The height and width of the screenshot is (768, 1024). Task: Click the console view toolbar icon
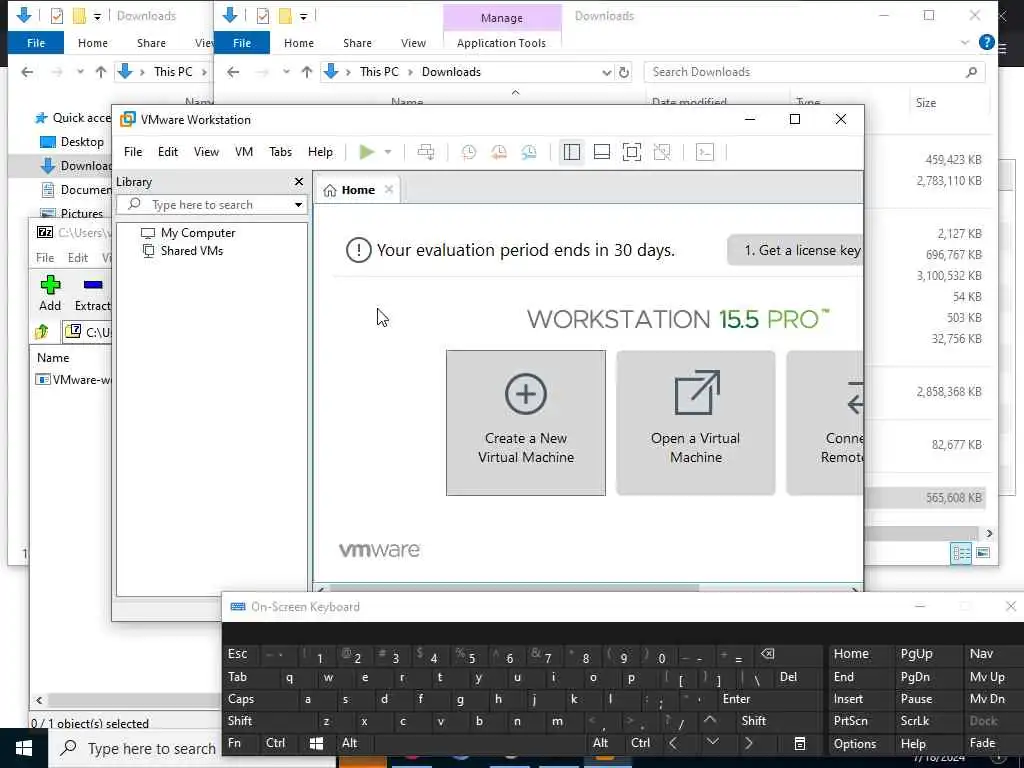705,152
